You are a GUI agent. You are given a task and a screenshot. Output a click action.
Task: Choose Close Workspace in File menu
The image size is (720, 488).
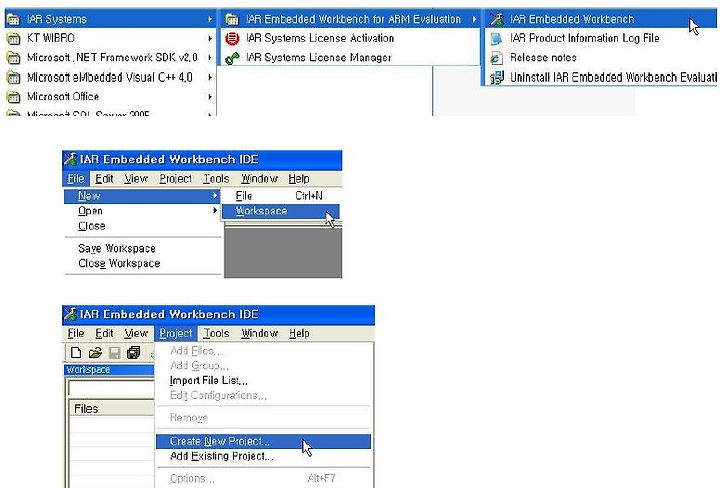coord(142,264)
